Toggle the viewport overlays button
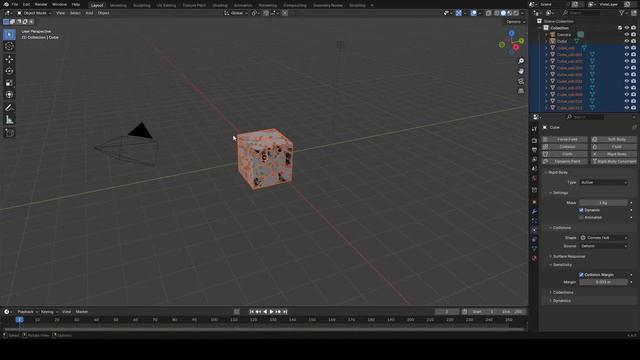This screenshot has height=360, width=640. tap(473, 13)
